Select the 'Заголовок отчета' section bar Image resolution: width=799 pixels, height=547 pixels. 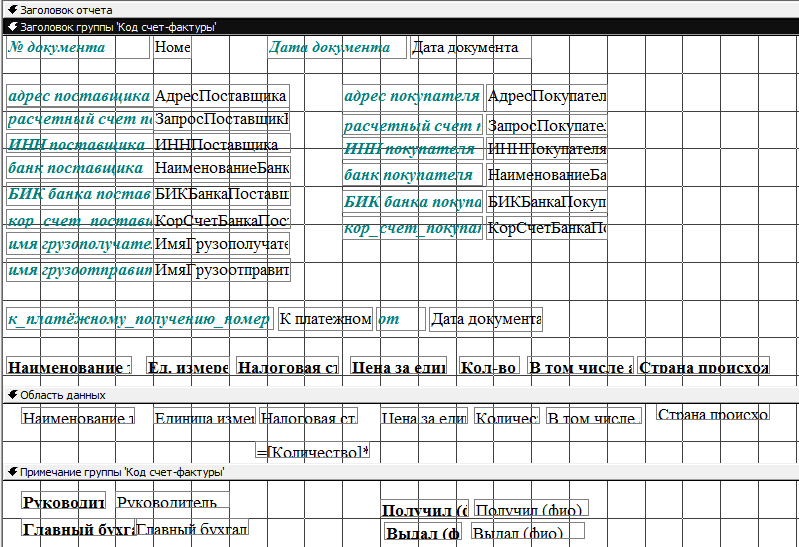400,10
